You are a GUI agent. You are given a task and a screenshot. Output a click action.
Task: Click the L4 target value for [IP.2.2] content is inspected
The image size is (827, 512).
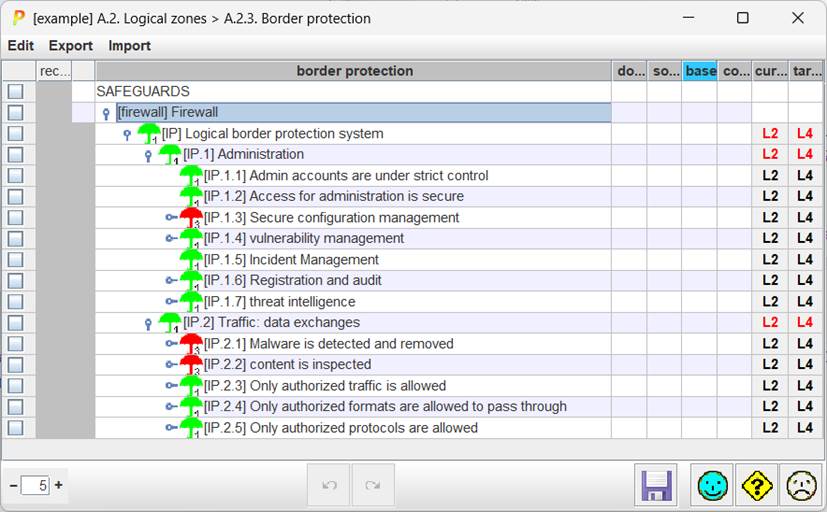(805, 364)
